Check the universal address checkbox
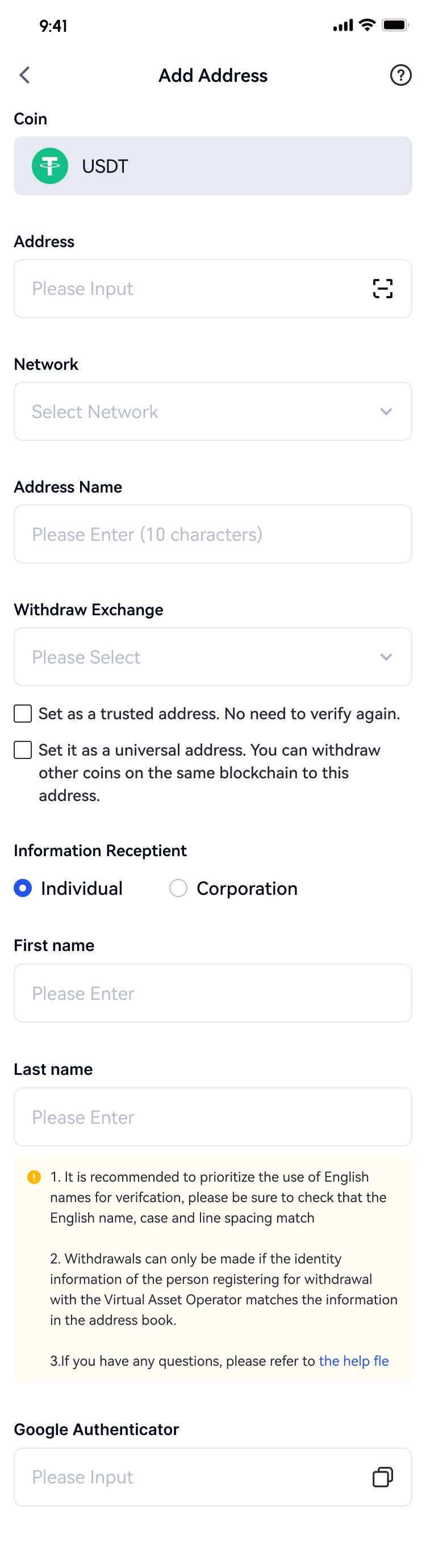Viewport: 426px width, 1568px height. (23, 750)
